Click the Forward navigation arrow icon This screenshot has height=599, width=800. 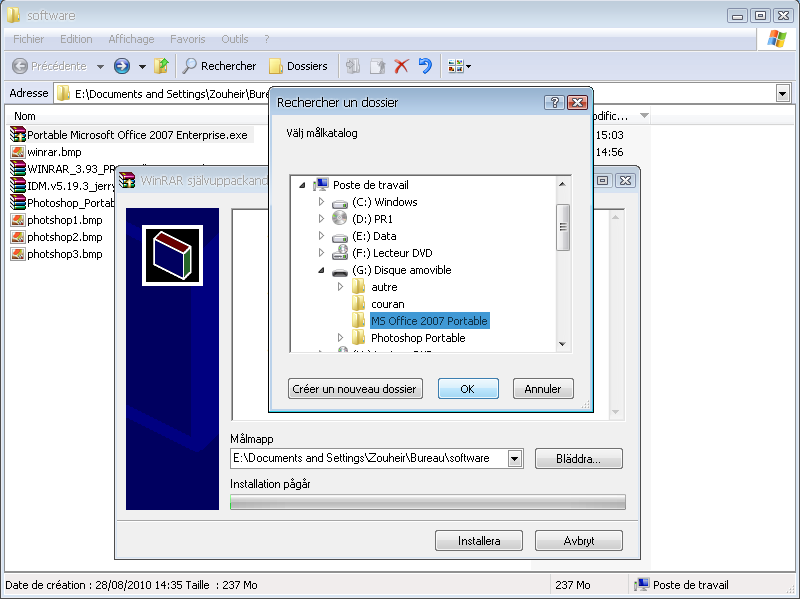[122, 66]
